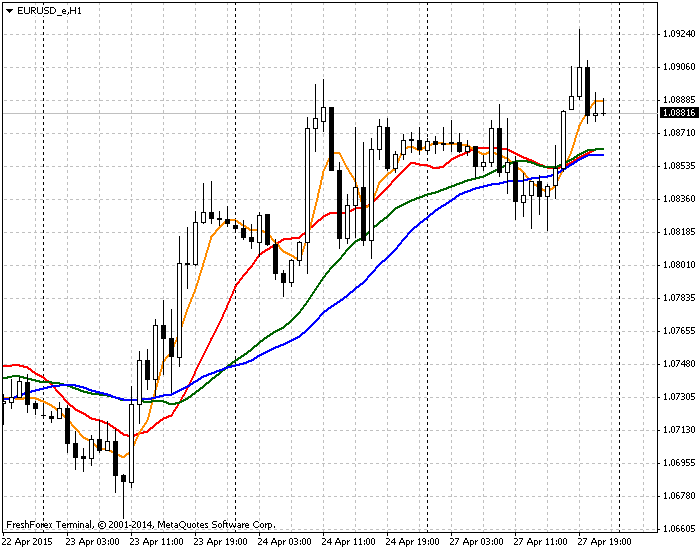Select the 27 Apr 19:00 time label

[604, 542]
